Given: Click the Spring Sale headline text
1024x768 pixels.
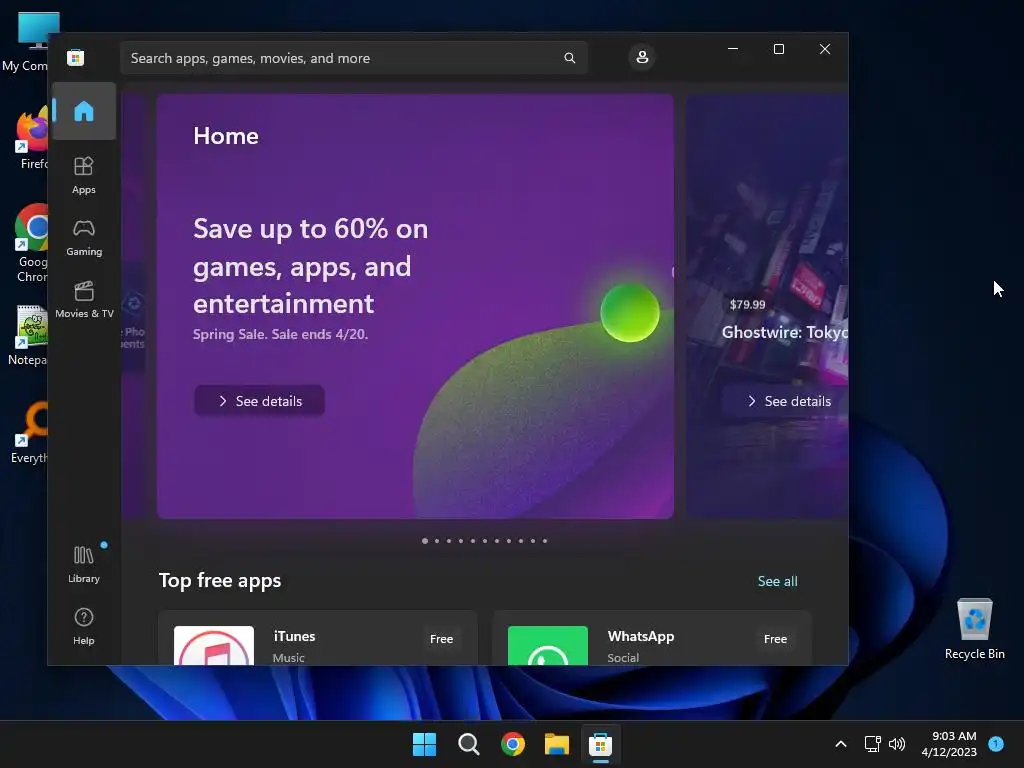Looking at the screenshot, I should pos(310,266).
